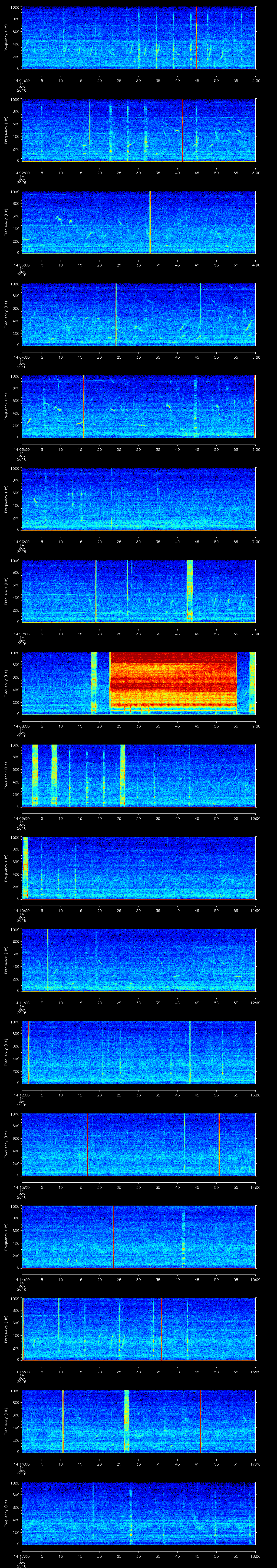Click the 14:10:00 start time label
Image resolution: width=277 pixels, height=1568 pixels.
21,910
